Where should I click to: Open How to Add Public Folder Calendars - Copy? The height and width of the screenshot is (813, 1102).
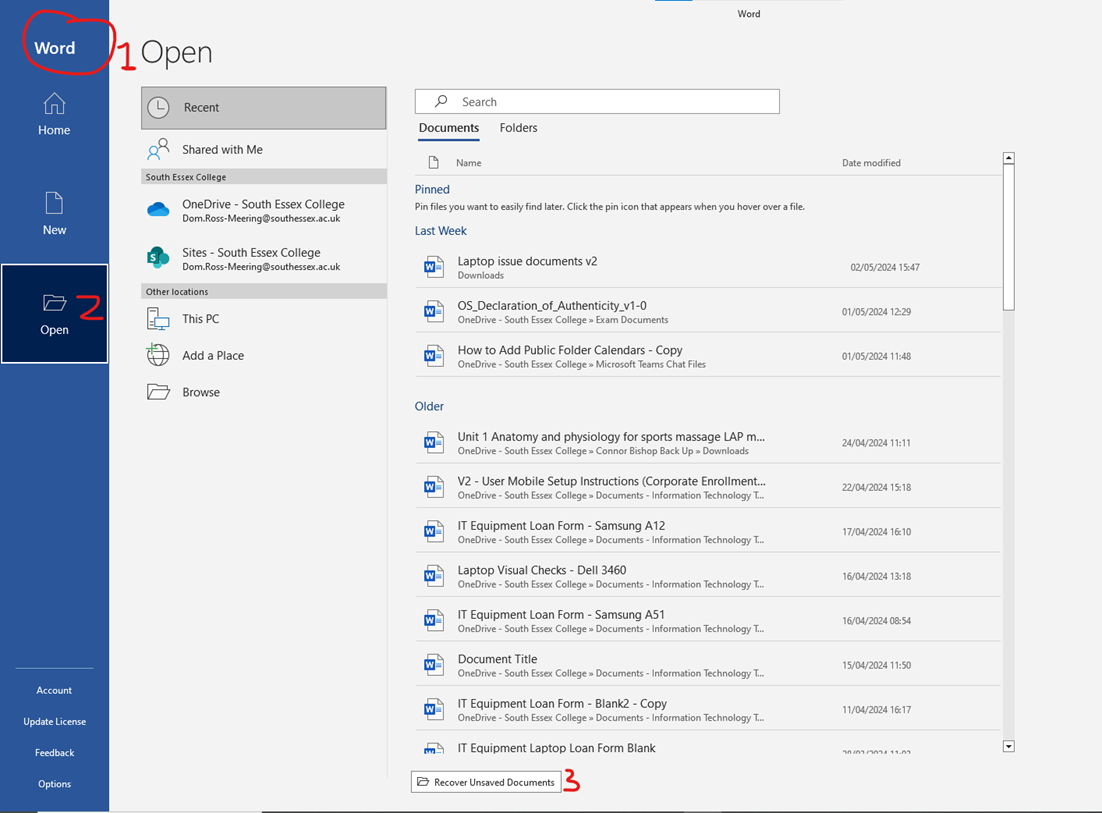(x=708, y=356)
